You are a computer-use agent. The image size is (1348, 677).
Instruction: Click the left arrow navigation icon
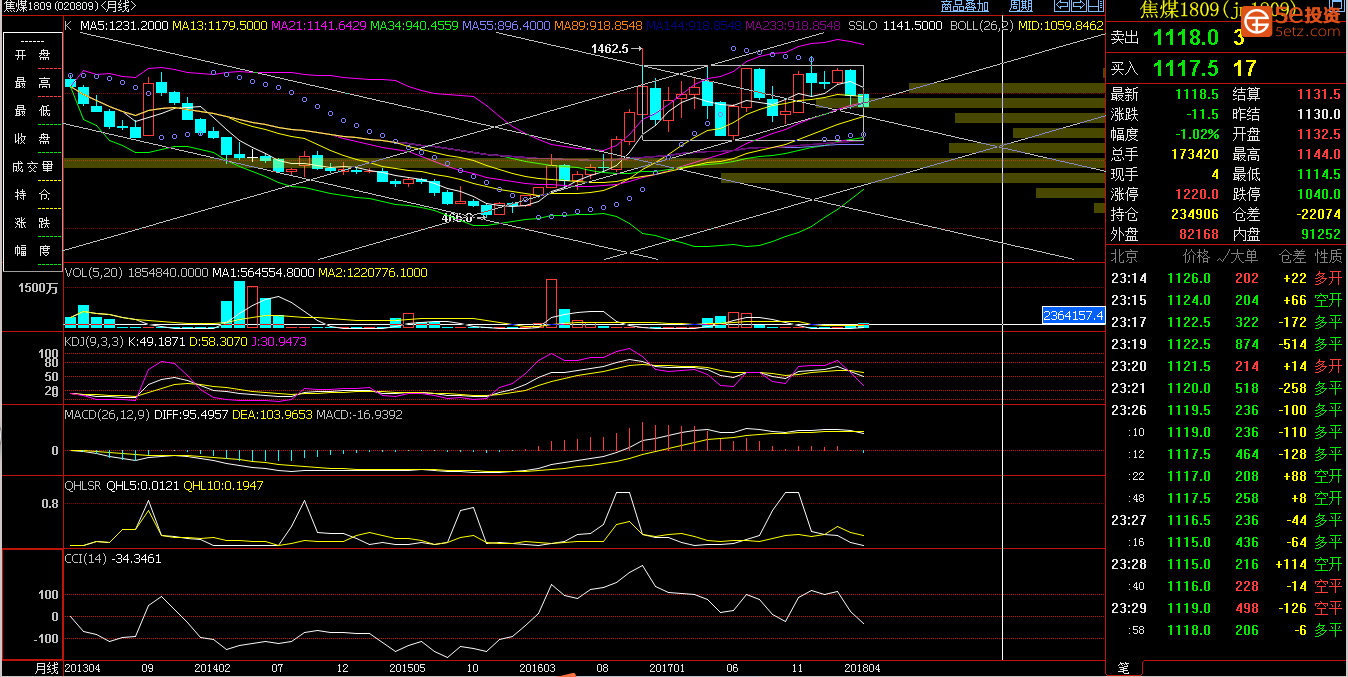tap(1061, 6)
